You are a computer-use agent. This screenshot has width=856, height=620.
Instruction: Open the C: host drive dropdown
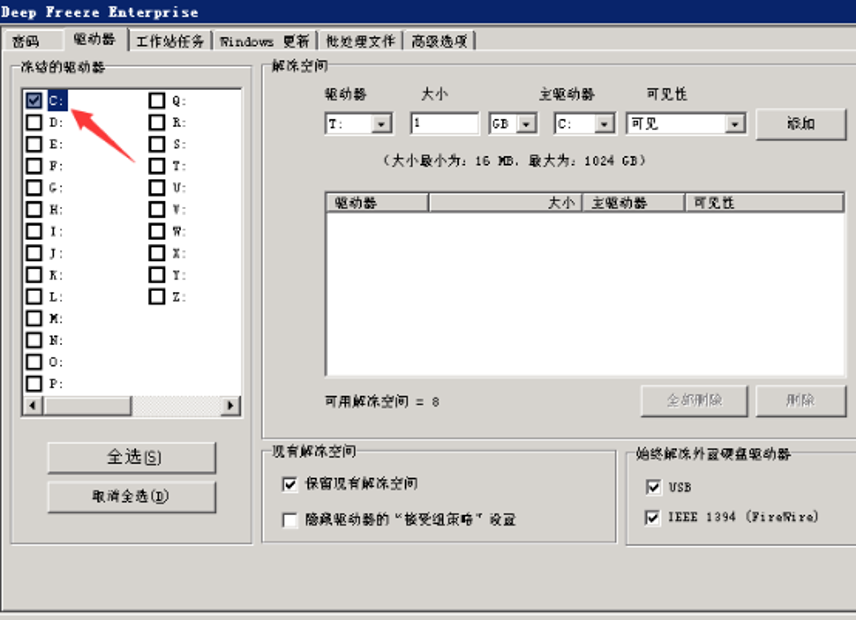(604, 124)
